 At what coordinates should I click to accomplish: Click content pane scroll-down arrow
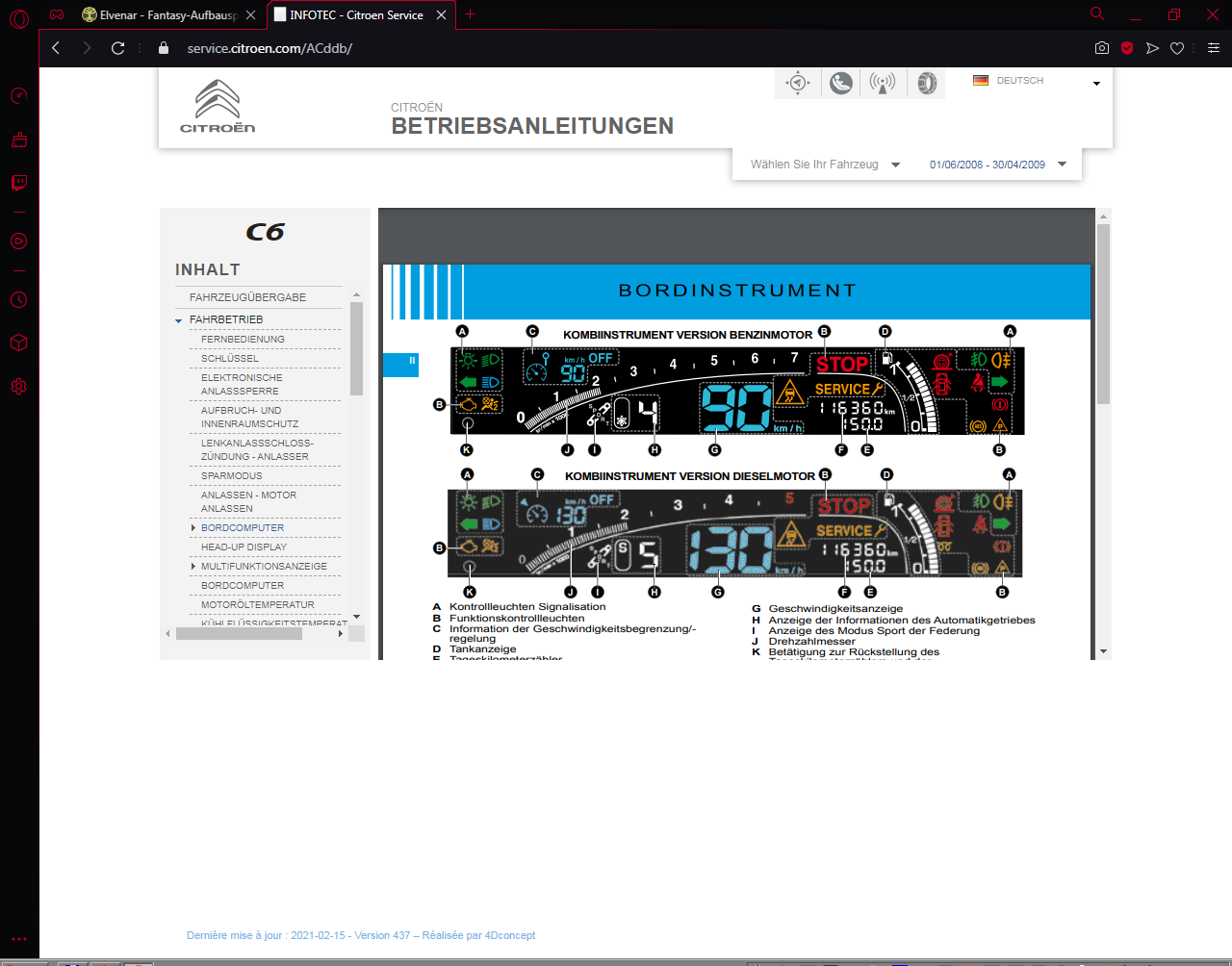pos(1104,651)
